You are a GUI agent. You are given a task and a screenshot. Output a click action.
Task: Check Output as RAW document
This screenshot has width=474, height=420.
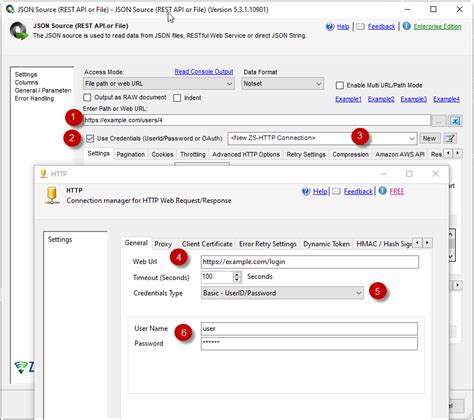87,98
